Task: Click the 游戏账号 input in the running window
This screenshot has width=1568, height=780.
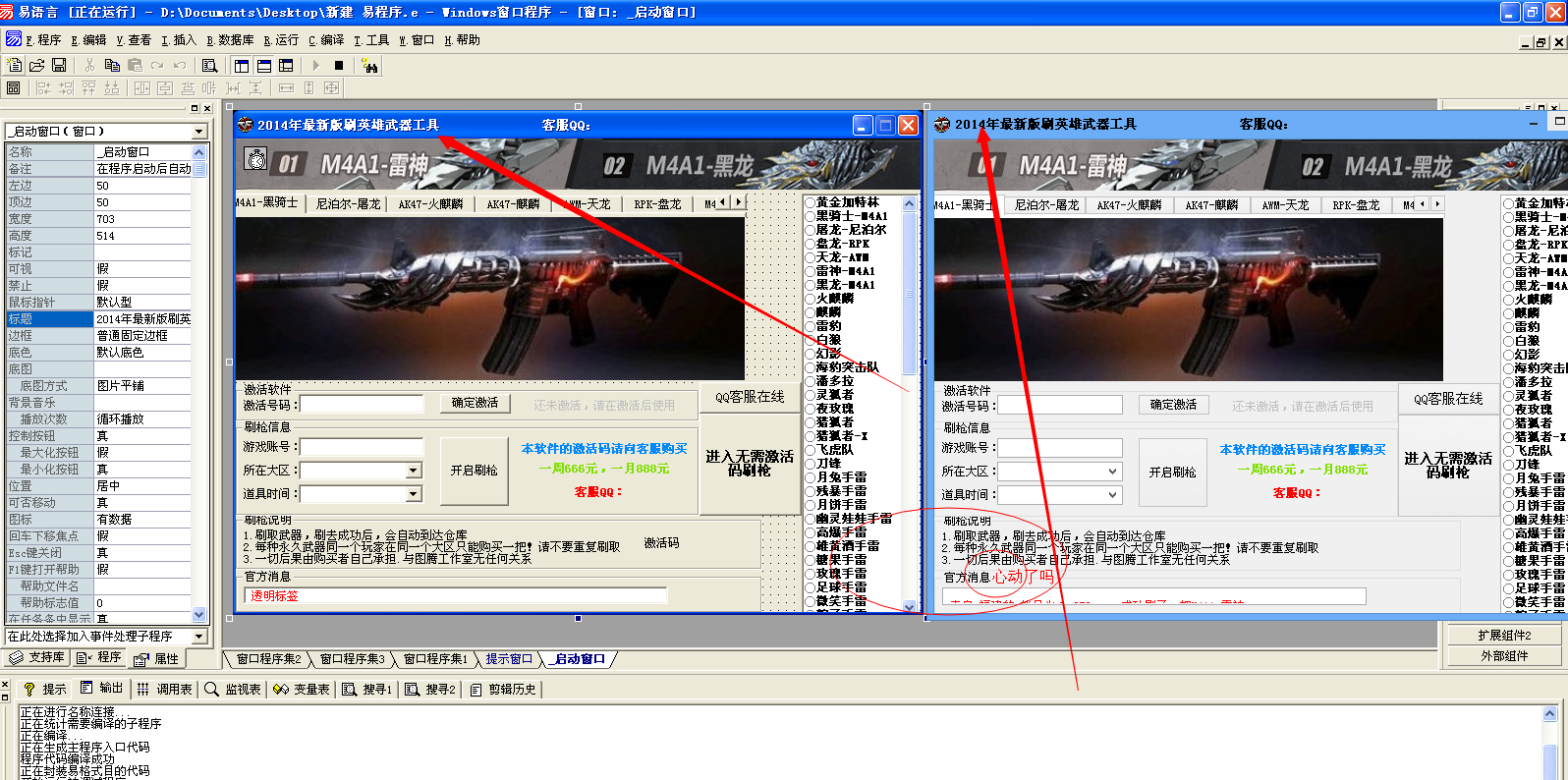Action: pos(1060,448)
